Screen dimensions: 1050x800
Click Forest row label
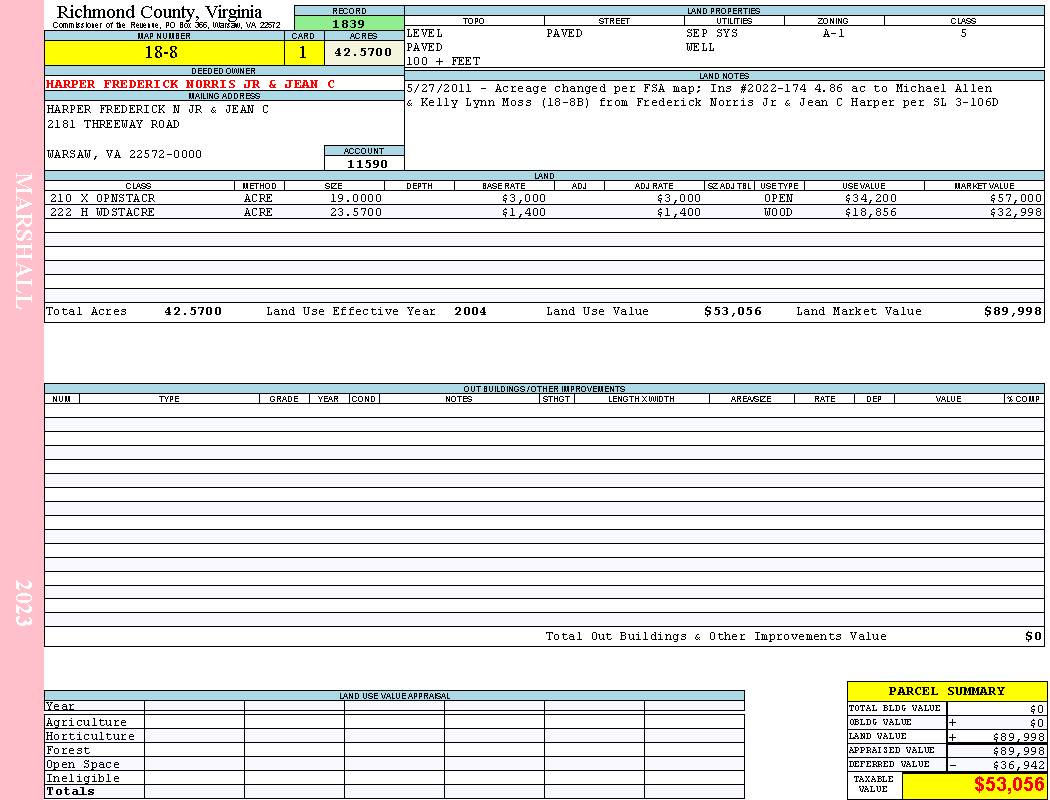(x=68, y=750)
